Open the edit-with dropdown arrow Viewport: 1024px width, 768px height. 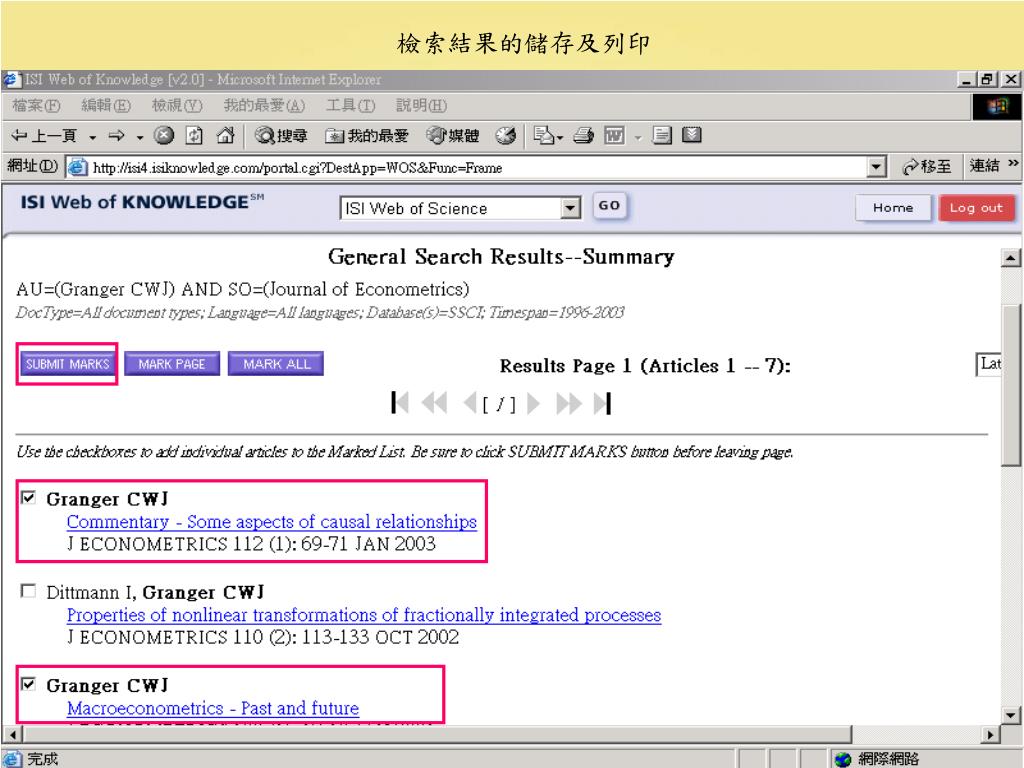[639, 136]
